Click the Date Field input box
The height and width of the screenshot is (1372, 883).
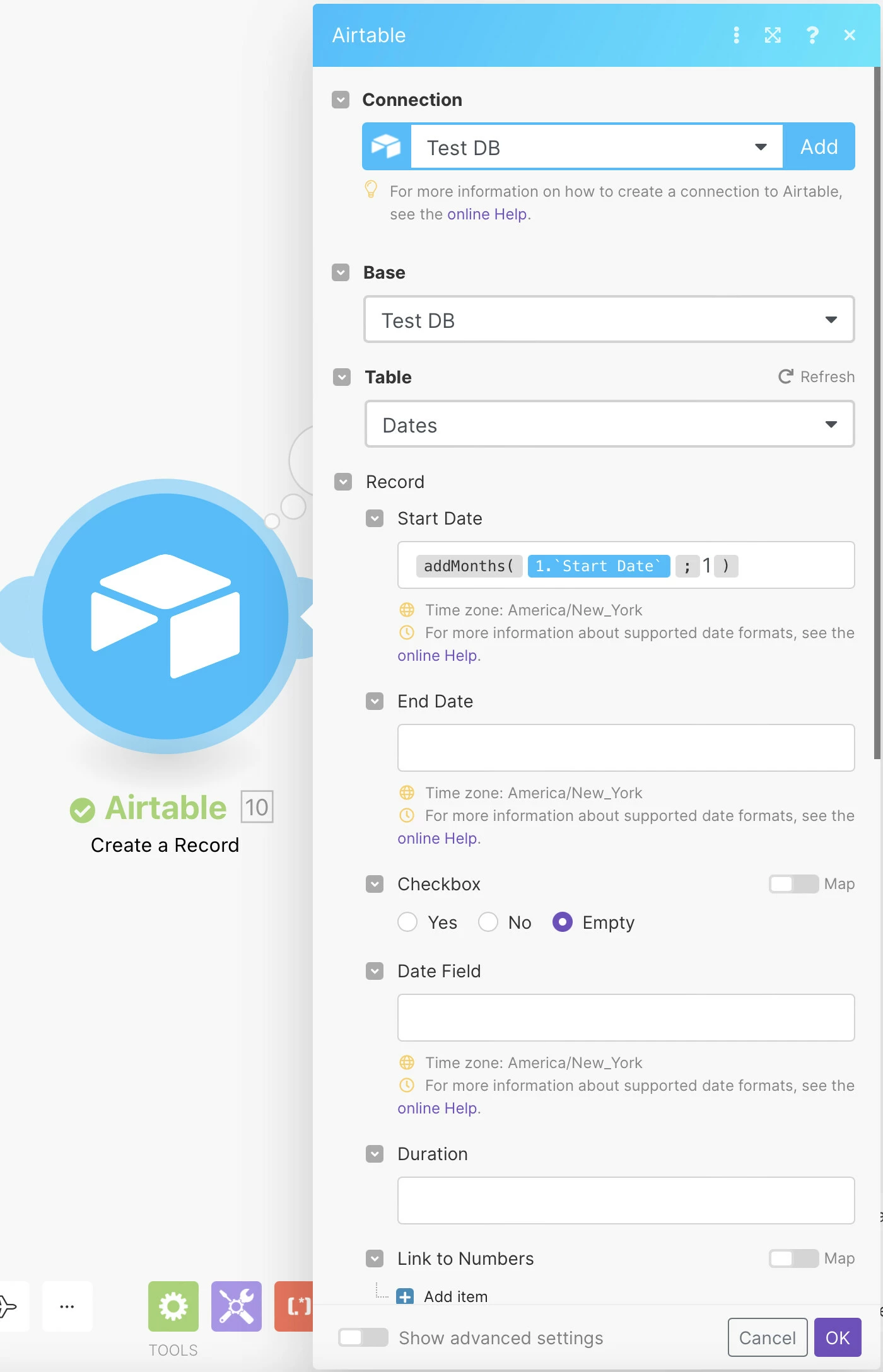626,1018
